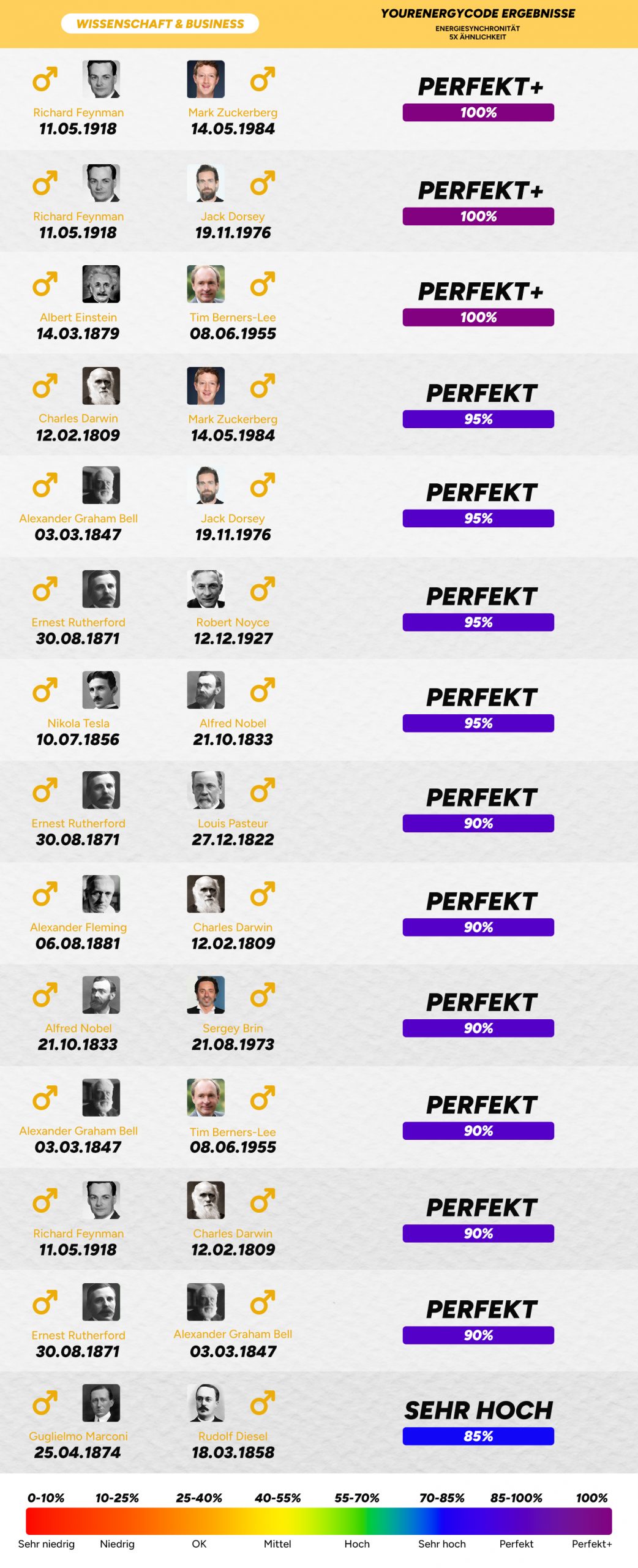638x1568 pixels.
Task: Click the male symbol next to Nikola Tesla
Action: pos(45,690)
